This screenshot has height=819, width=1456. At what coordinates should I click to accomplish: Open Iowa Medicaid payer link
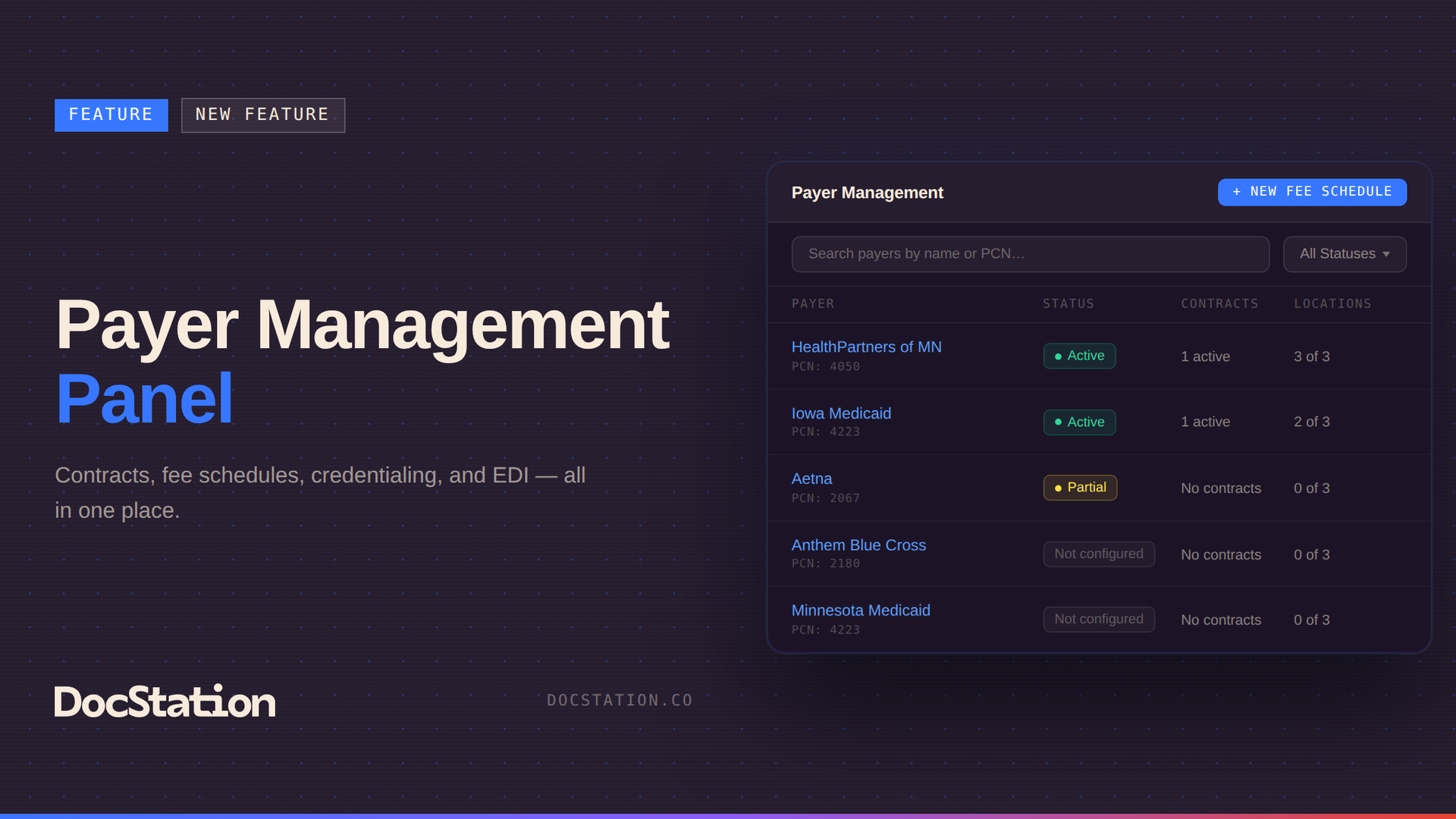841,413
